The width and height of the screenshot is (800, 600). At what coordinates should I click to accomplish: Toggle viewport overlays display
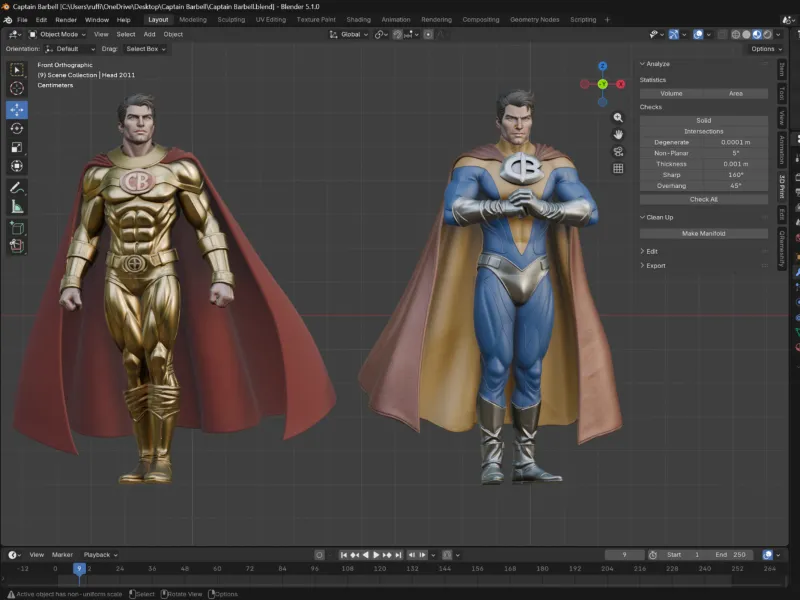point(698,35)
